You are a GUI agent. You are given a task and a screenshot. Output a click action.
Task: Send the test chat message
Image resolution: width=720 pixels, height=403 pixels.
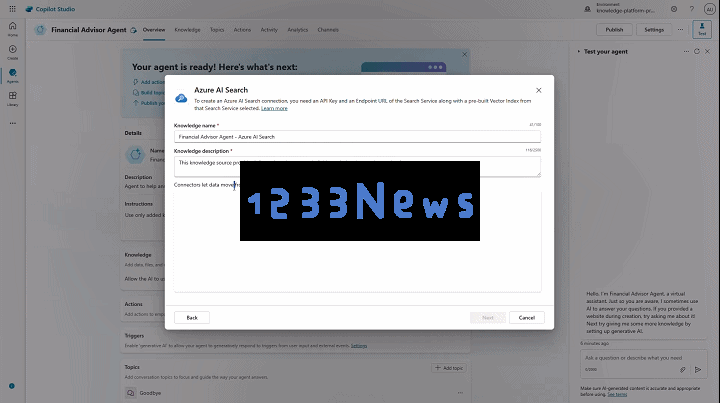pyautogui.click(x=698, y=369)
